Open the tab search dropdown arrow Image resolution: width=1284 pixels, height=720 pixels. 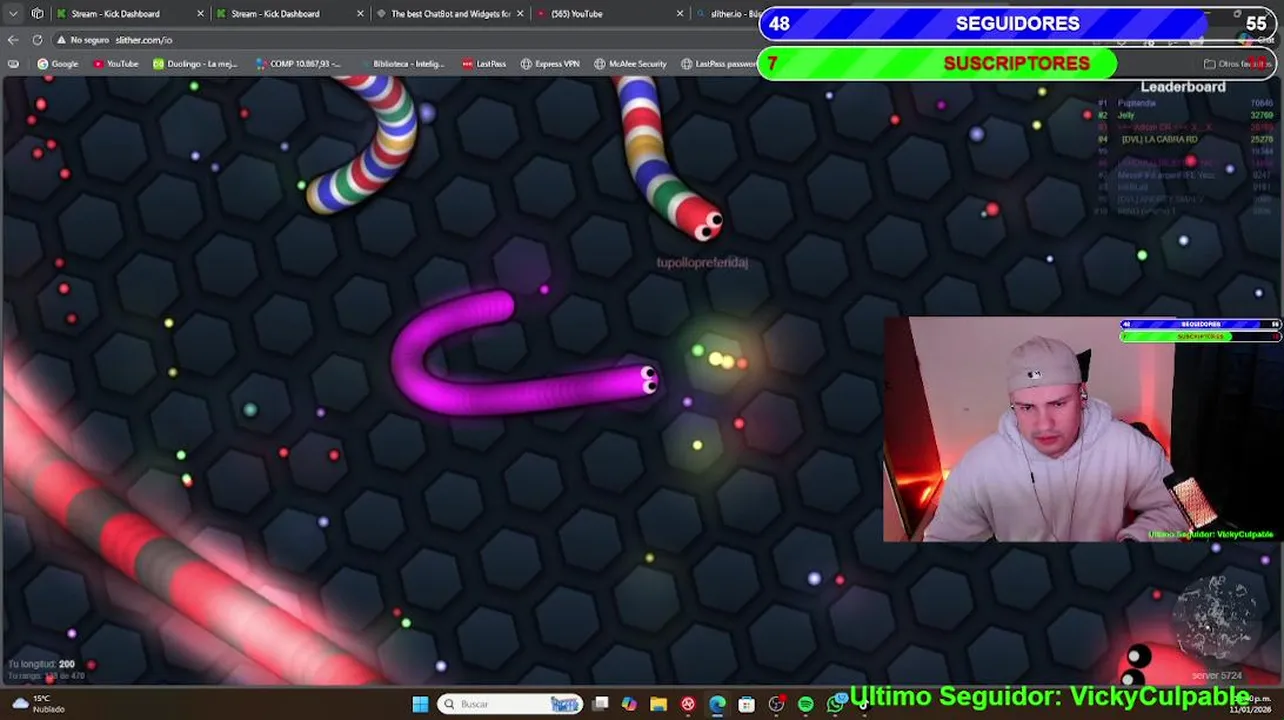(13, 14)
